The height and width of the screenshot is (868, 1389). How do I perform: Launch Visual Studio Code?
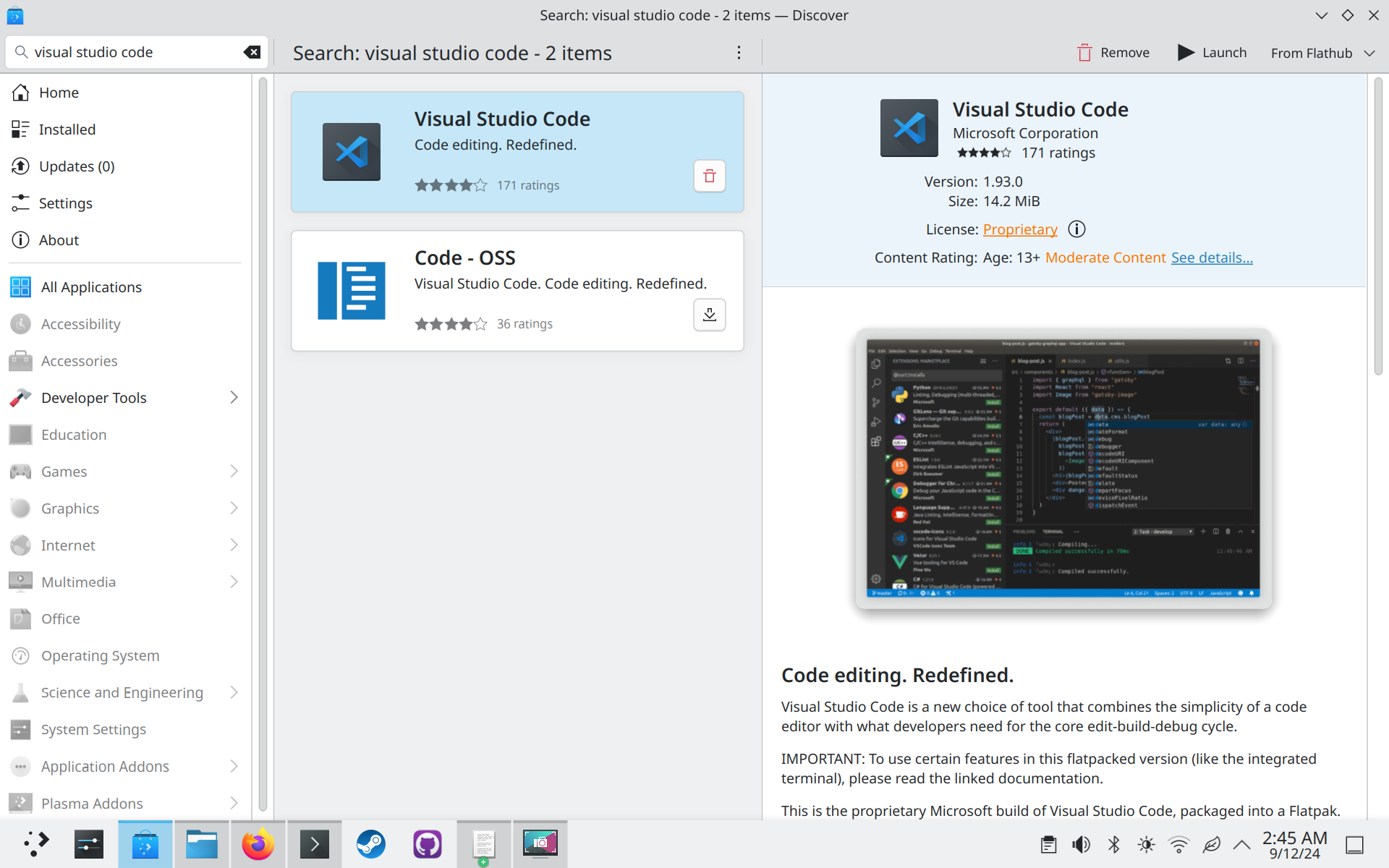point(1212,53)
